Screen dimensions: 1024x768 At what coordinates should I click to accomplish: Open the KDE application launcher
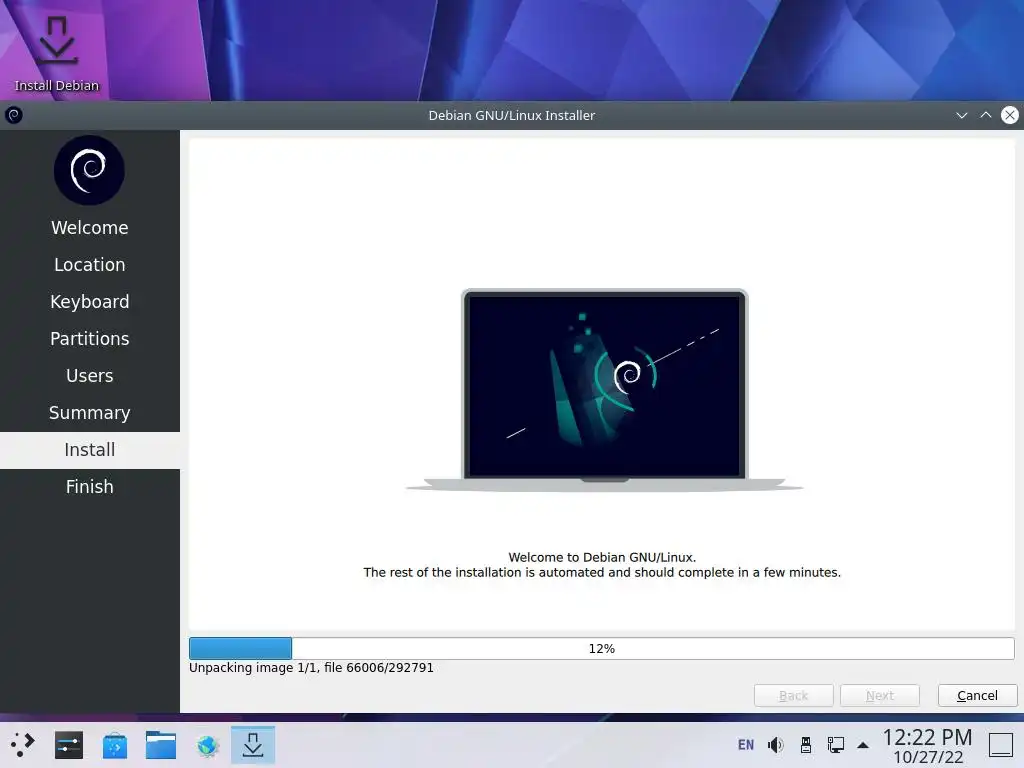[x=23, y=745]
